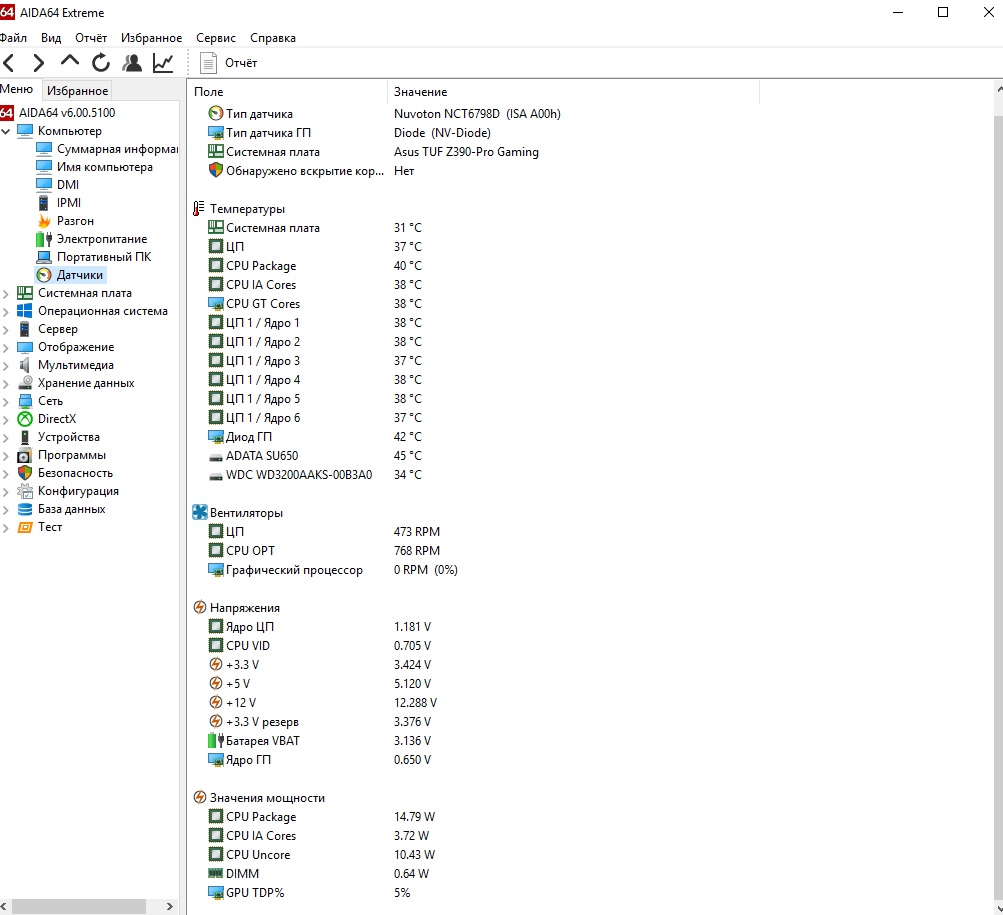Image resolution: width=1003 pixels, height=915 pixels.
Task: Open the Справка menu
Action: point(273,38)
